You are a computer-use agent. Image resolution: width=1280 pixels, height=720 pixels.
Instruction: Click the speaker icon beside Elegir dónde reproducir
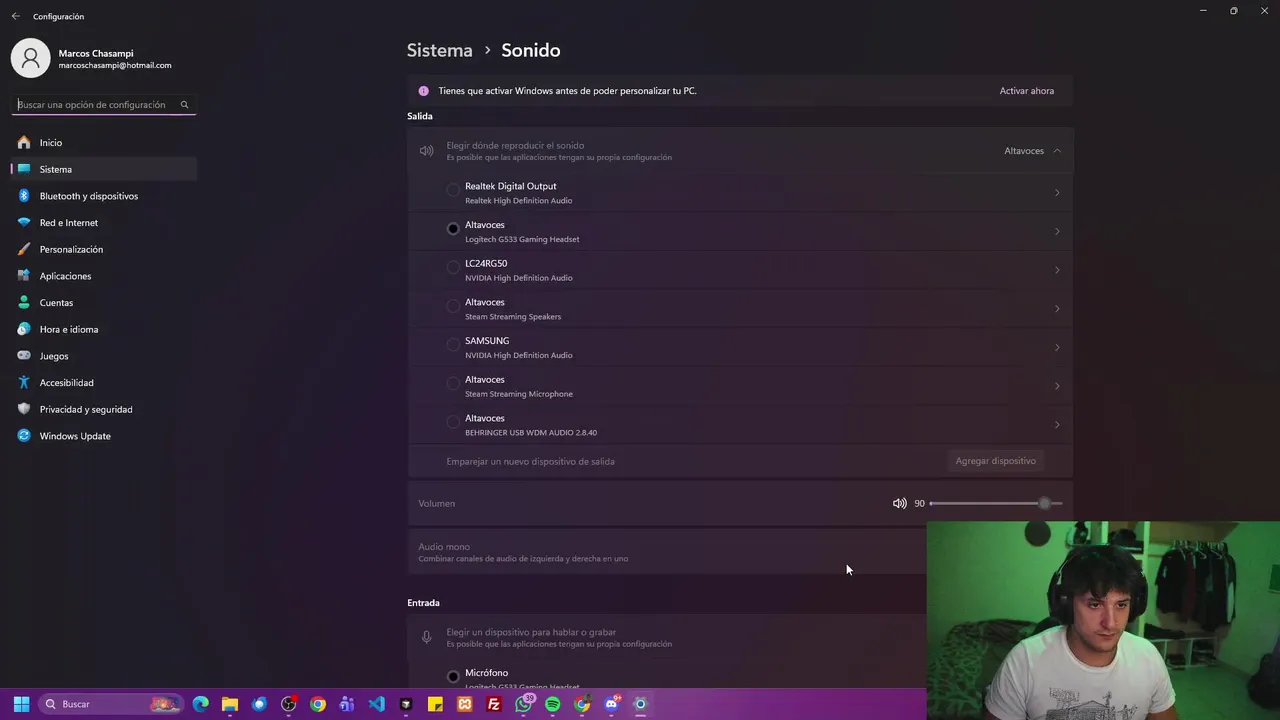(427, 151)
